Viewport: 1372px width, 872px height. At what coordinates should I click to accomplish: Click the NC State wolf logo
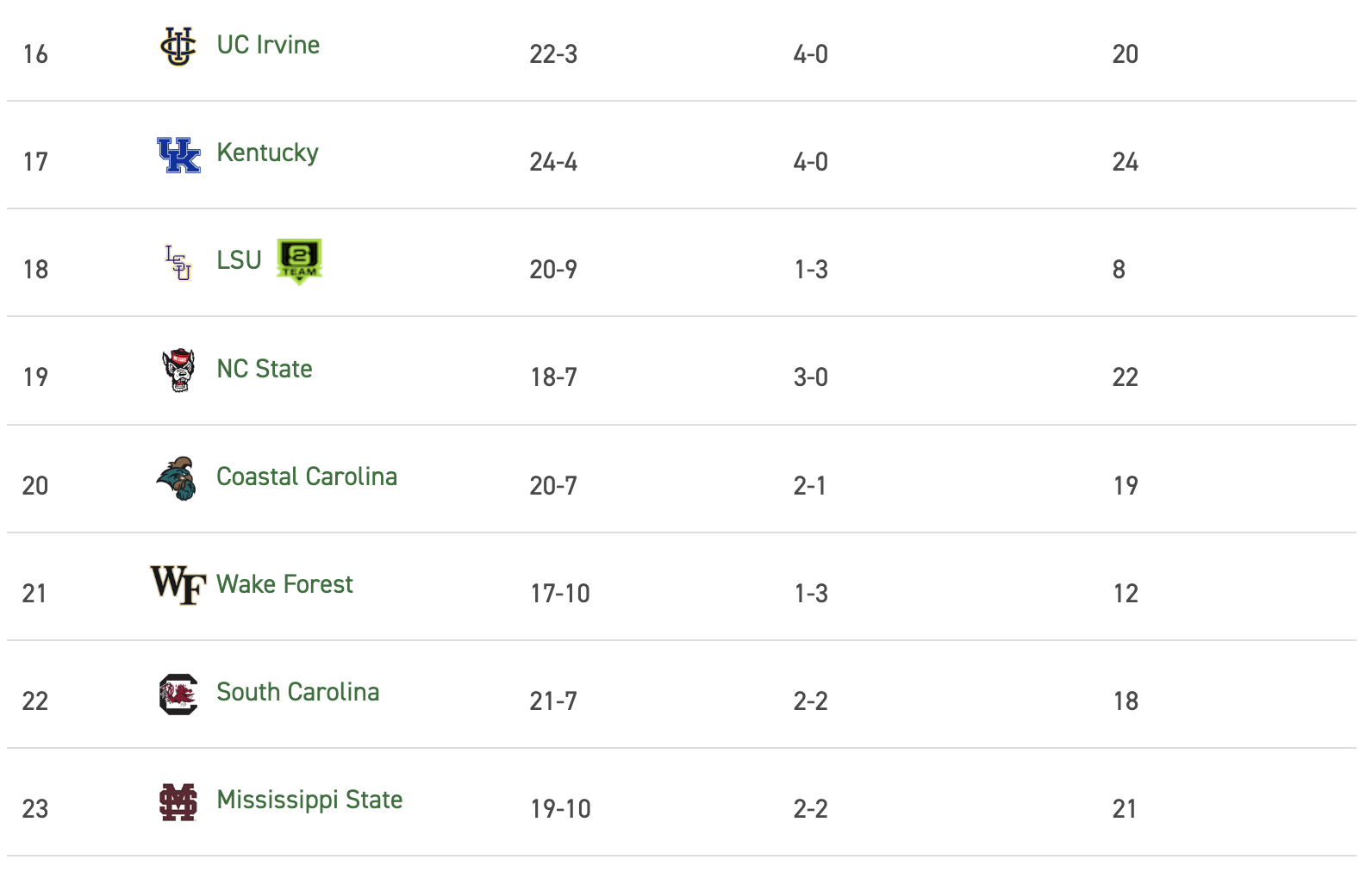pos(178,371)
